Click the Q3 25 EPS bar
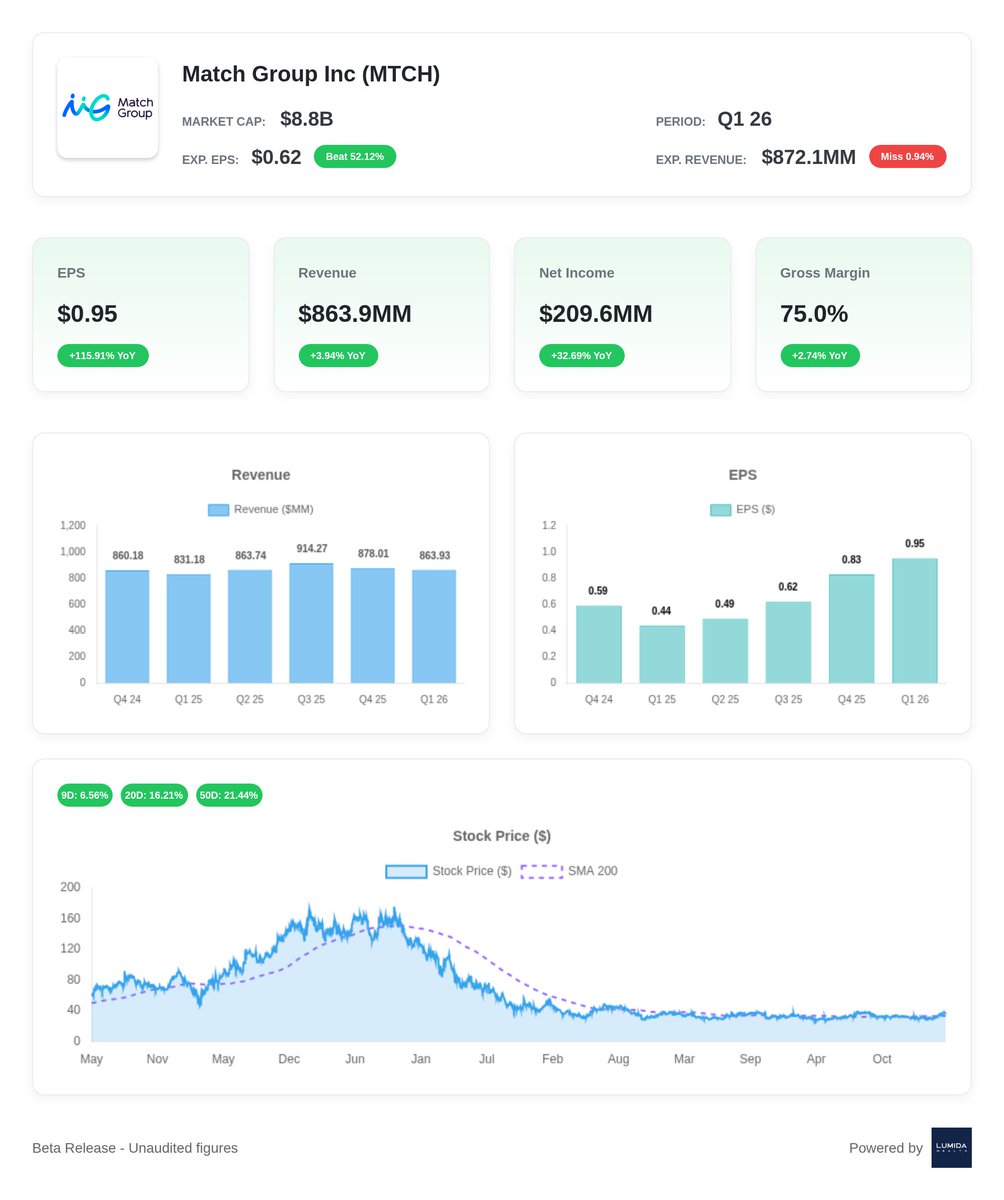The width and height of the screenshot is (1004, 1200). coord(788,643)
